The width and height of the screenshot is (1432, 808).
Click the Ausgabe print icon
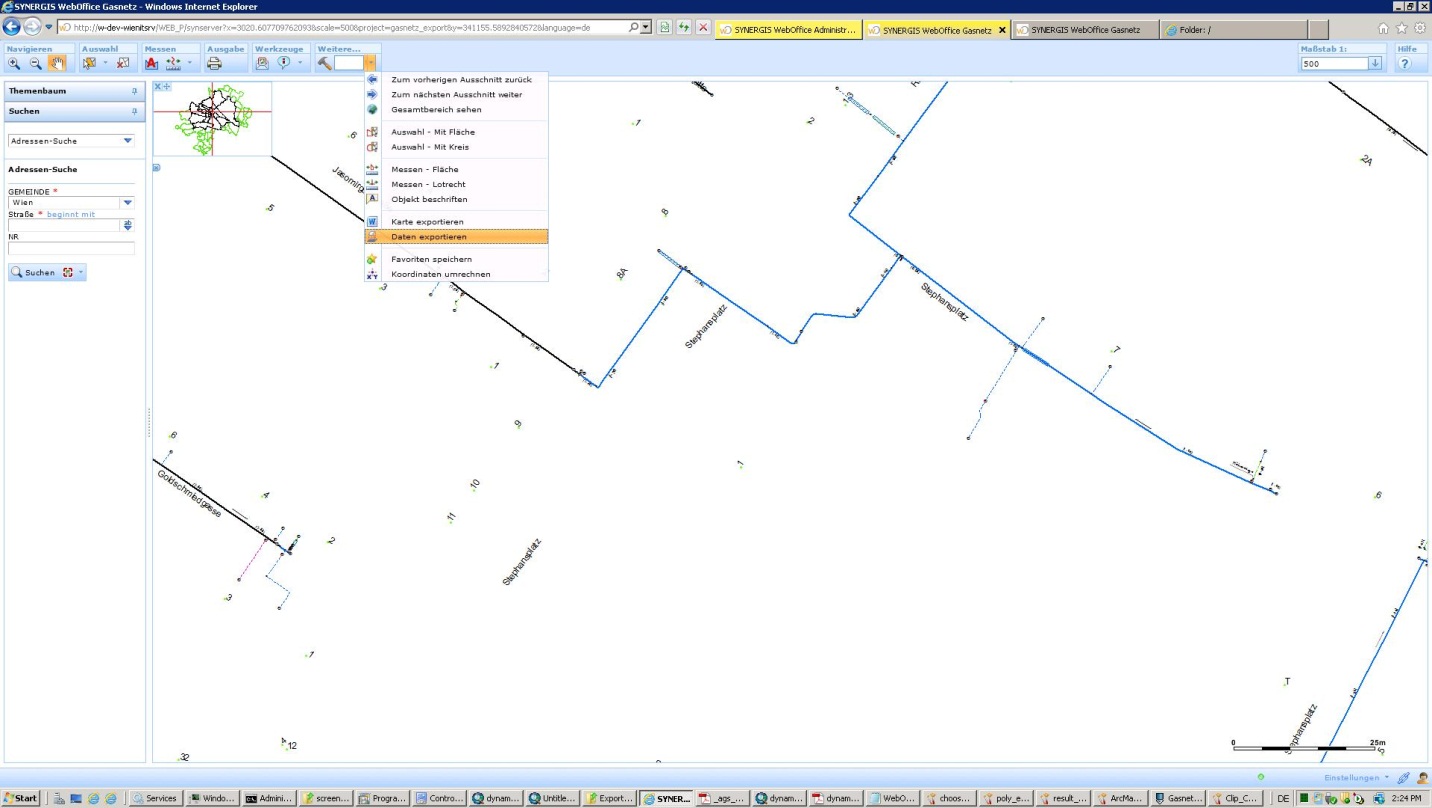pyautogui.click(x=214, y=63)
